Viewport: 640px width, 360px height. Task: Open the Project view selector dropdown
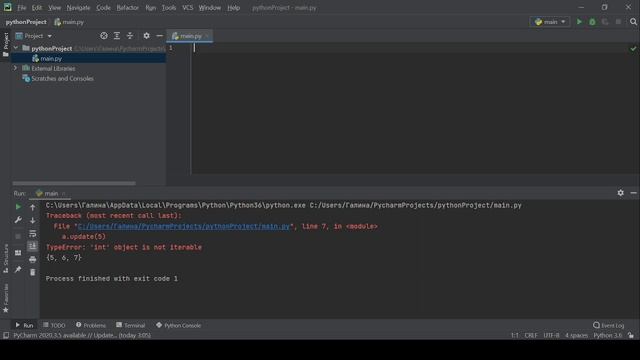click(x=34, y=36)
